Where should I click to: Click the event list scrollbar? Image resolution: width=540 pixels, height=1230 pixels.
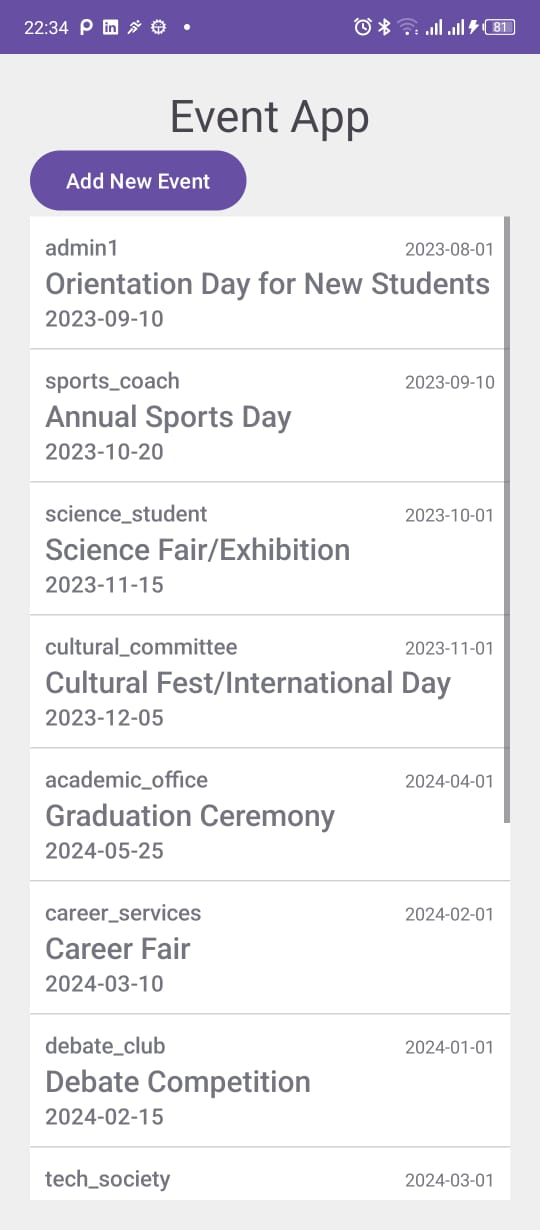[507, 520]
